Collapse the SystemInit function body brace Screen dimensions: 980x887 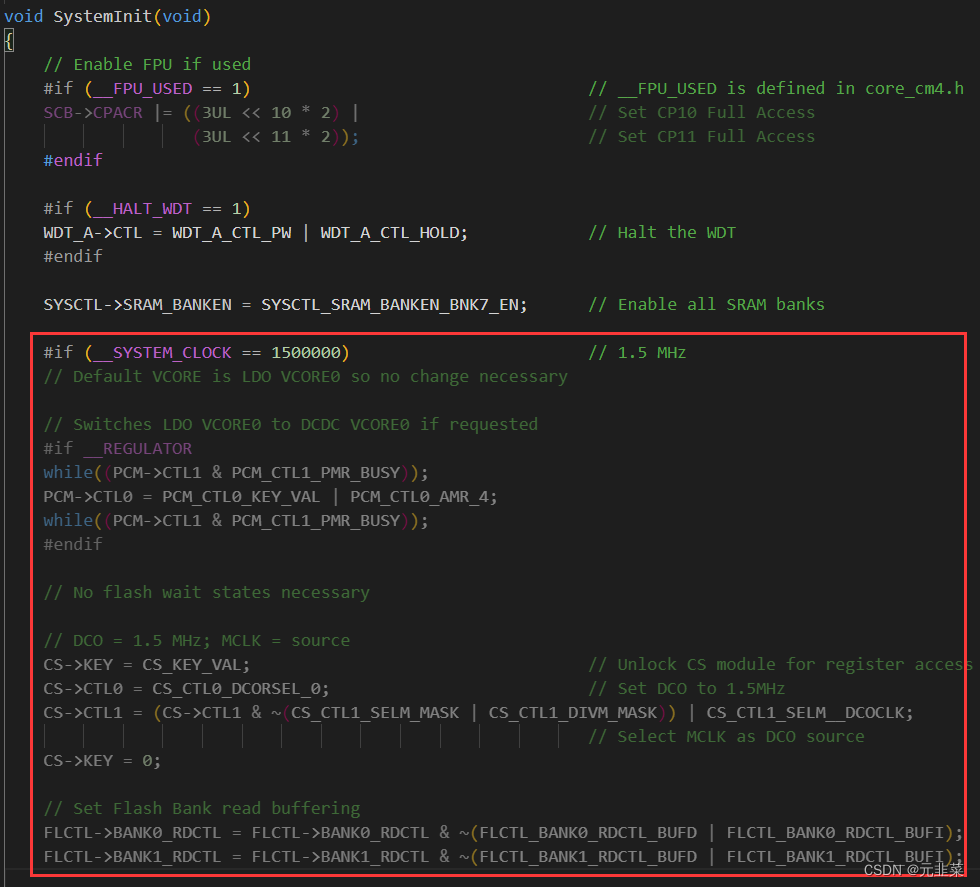(x=8, y=40)
